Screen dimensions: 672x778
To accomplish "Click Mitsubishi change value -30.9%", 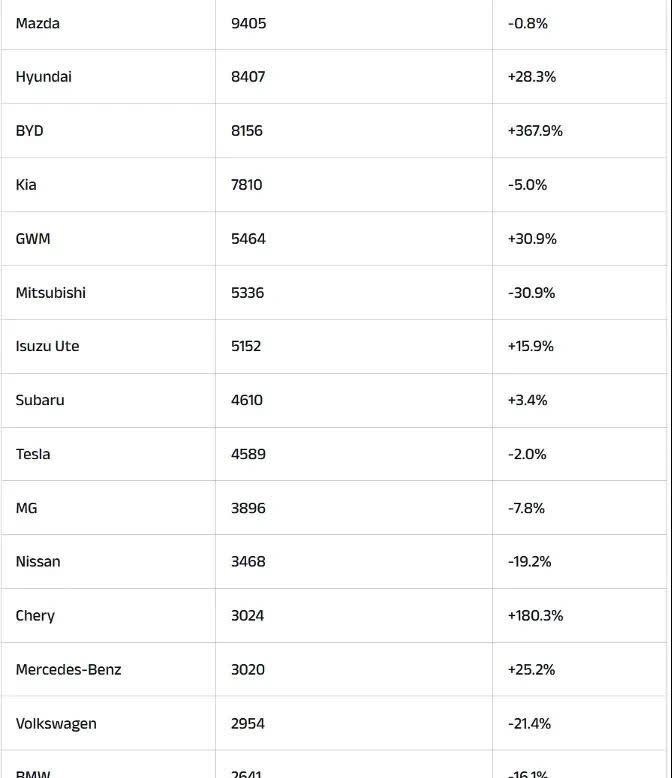I will point(532,293).
